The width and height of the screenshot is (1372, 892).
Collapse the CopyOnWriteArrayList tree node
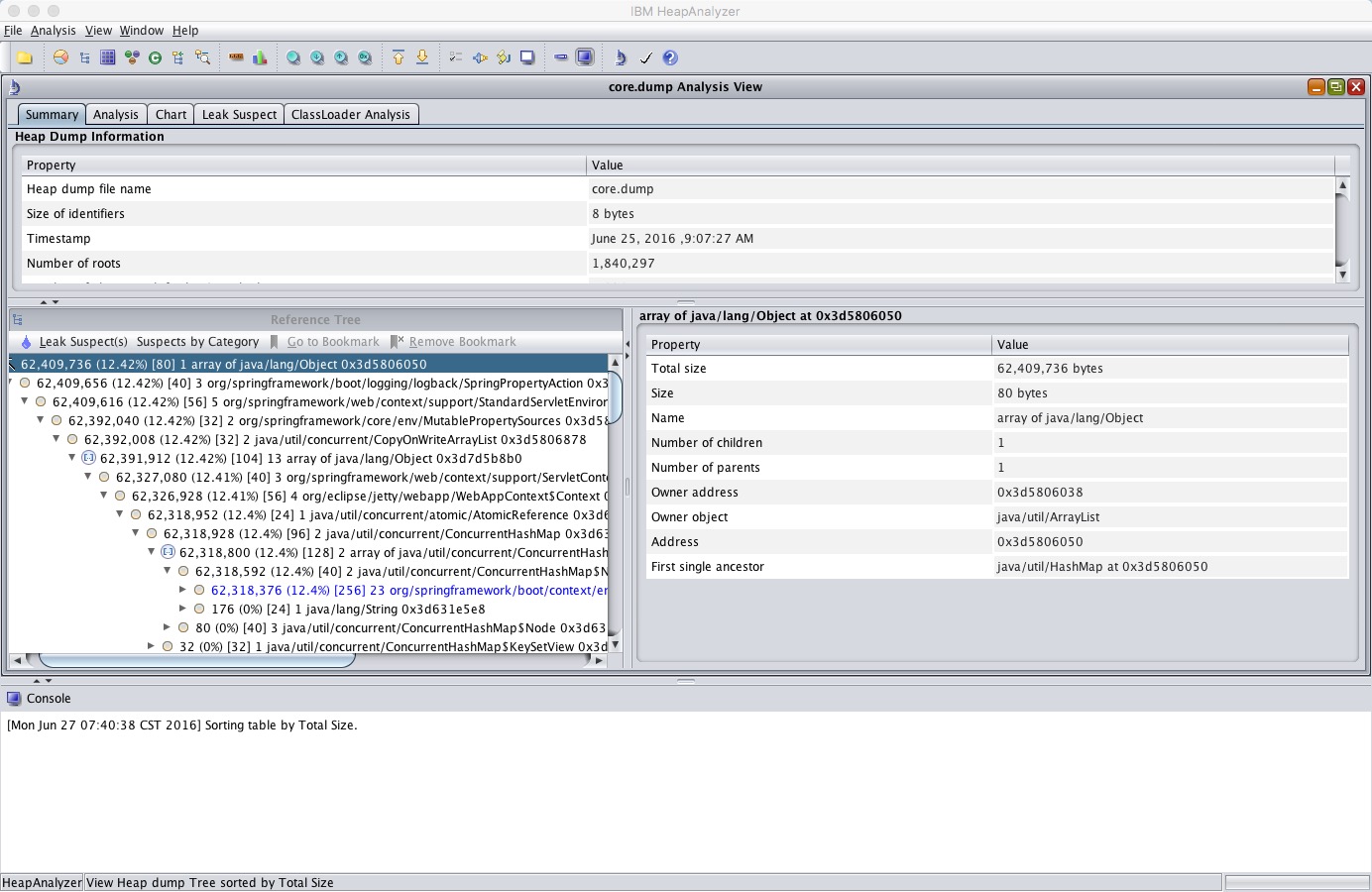pyautogui.click(x=57, y=439)
